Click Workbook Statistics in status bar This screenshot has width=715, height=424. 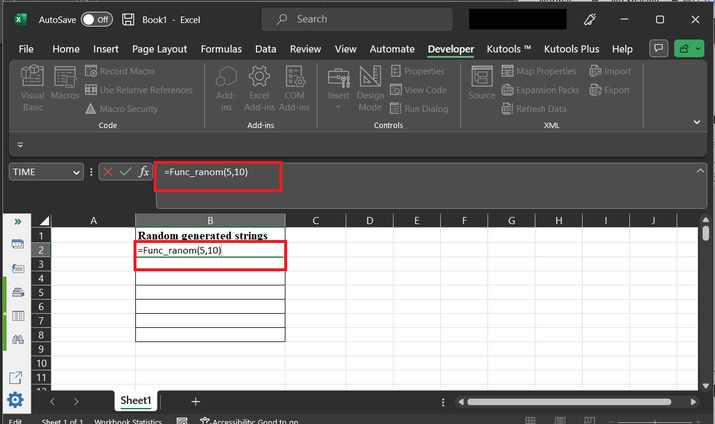click(x=128, y=421)
